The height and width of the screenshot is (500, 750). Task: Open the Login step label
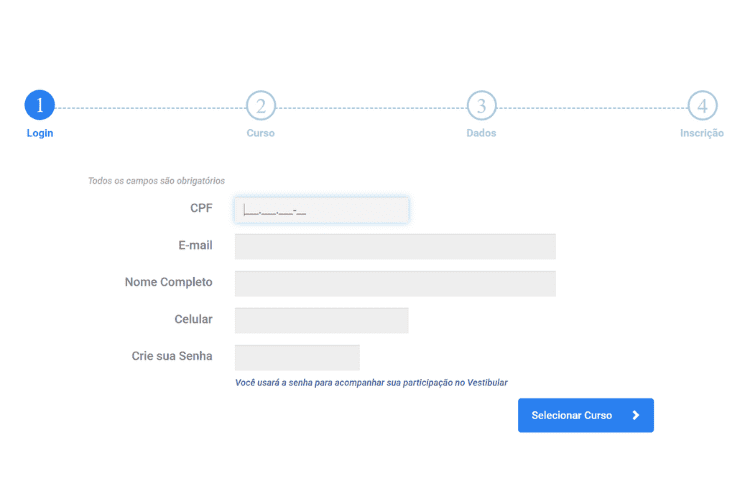click(40, 133)
